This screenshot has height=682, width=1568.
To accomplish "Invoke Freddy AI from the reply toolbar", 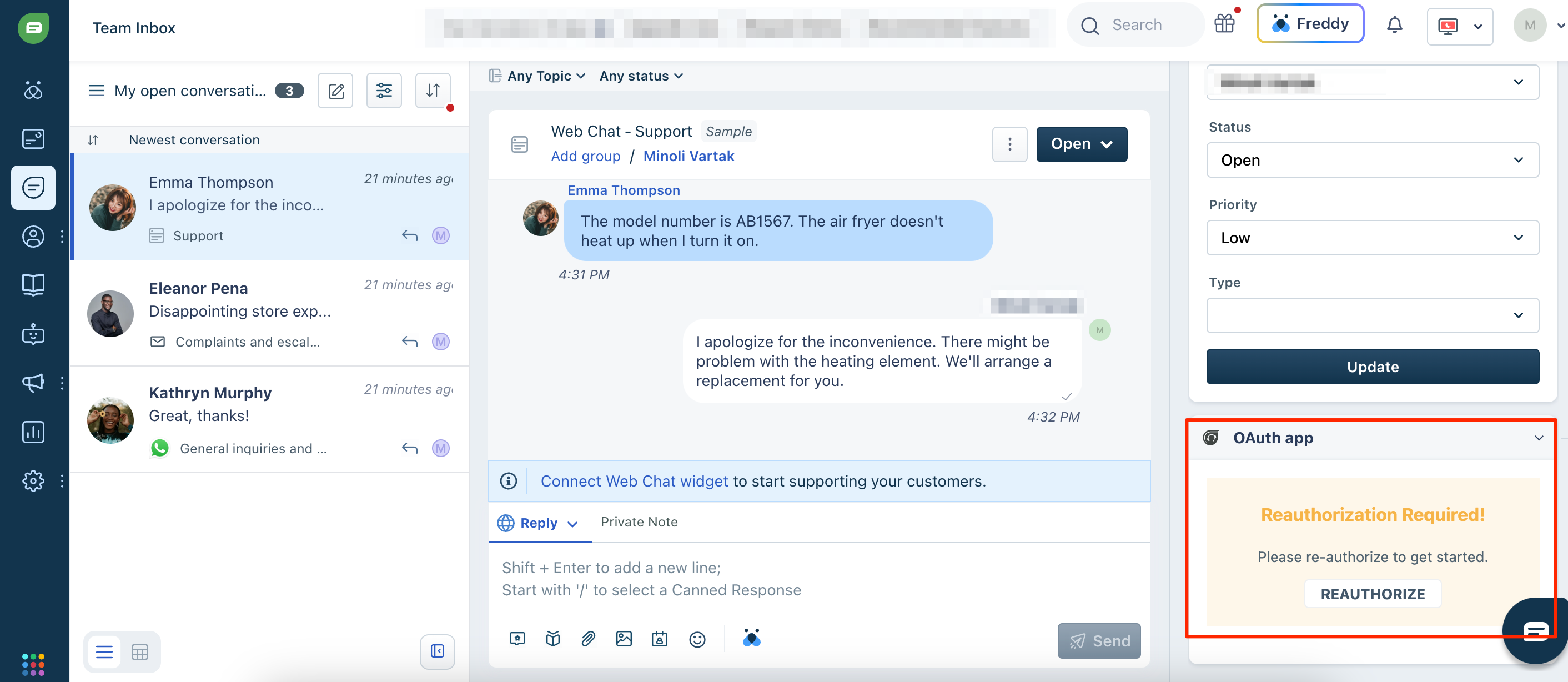I will click(x=752, y=639).
